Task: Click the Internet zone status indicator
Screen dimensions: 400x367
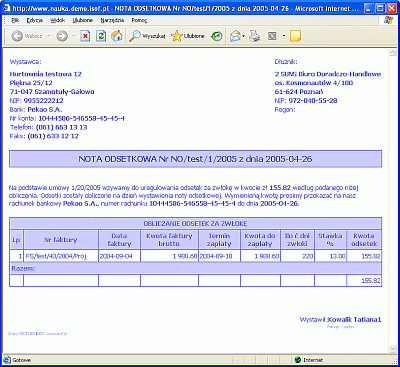Action: point(309,360)
